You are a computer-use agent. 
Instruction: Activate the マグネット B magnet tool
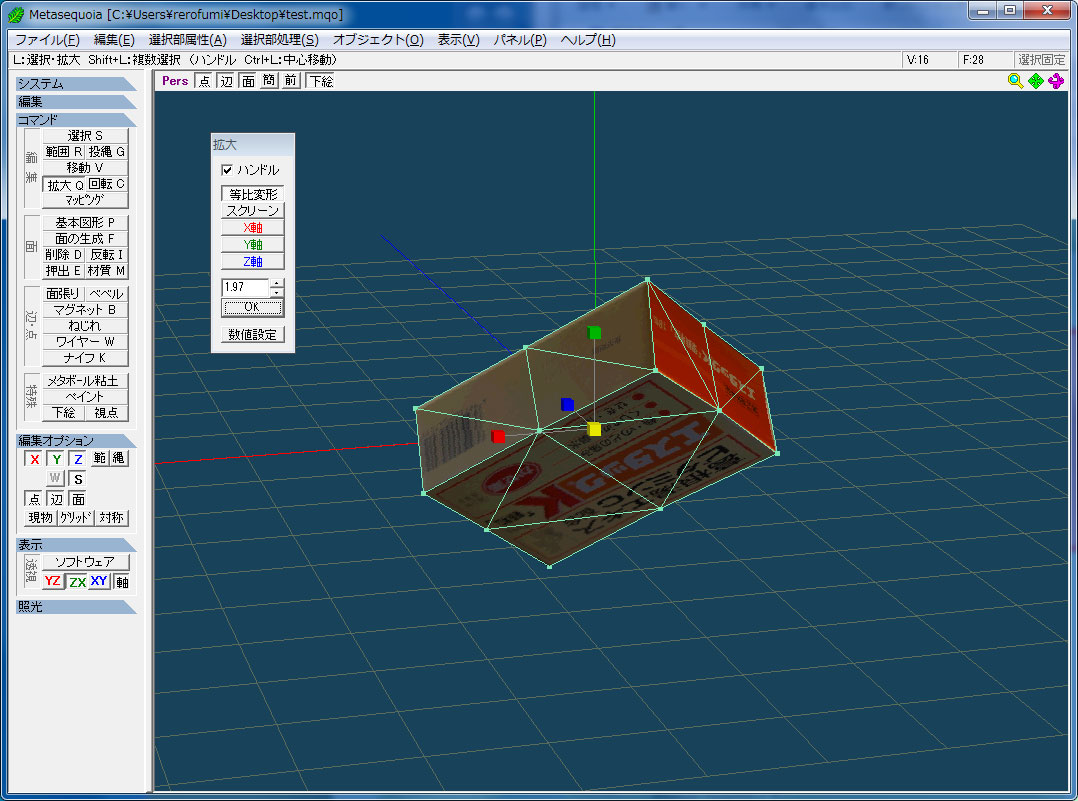[85, 309]
